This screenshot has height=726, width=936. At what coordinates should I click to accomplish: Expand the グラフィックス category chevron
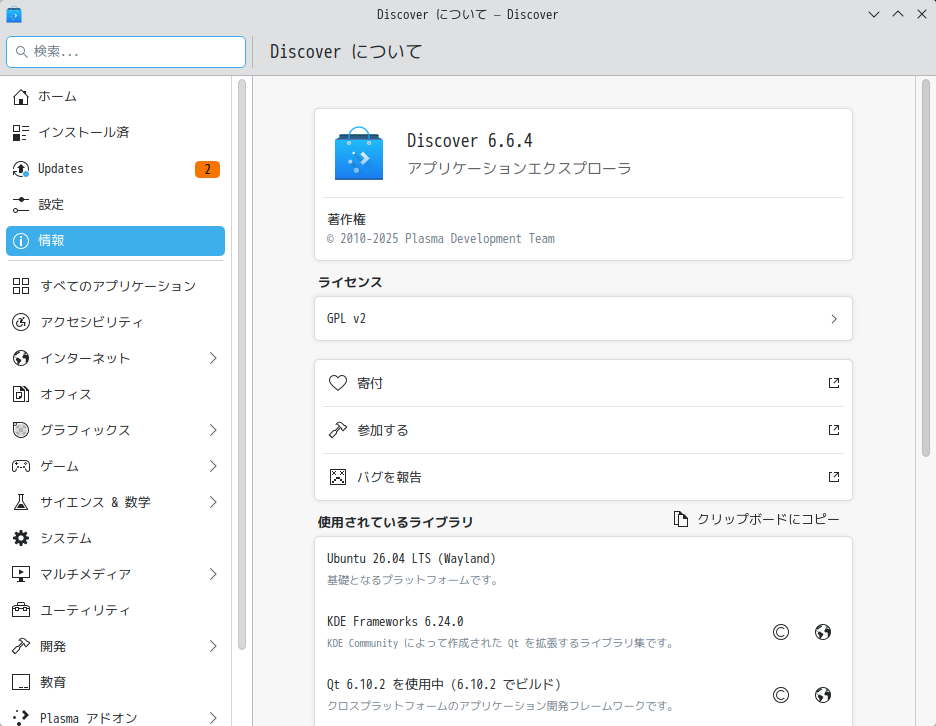point(213,430)
